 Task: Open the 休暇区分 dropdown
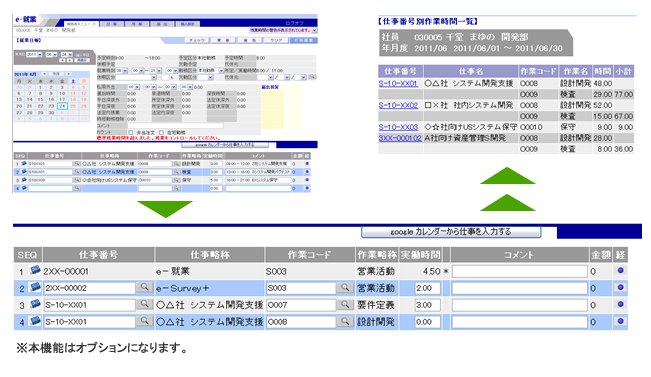click(x=136, y=77)
